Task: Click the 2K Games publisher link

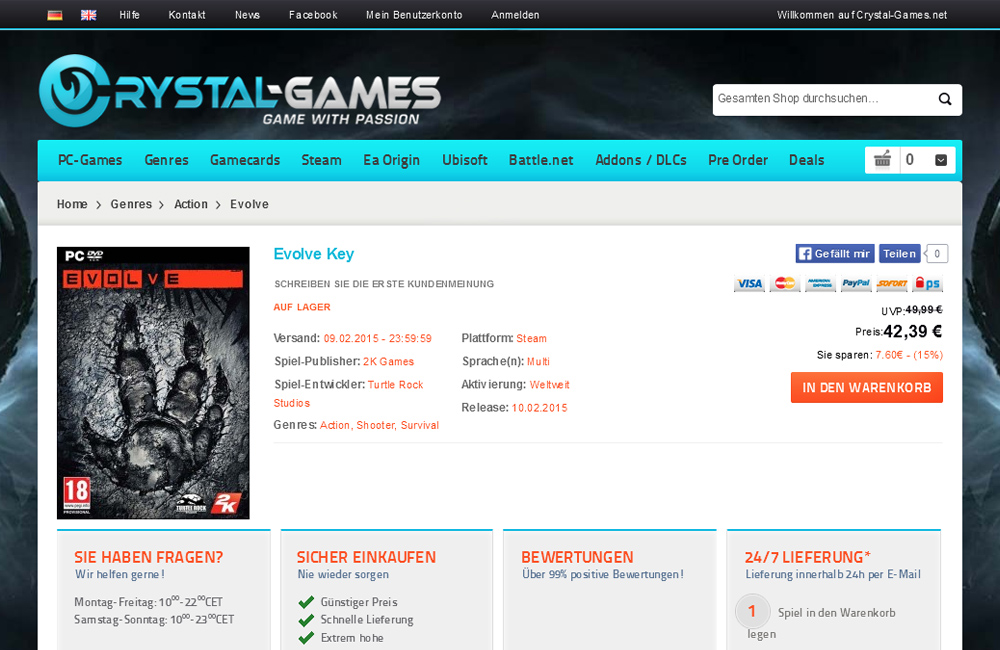Action: coord(388,362)
